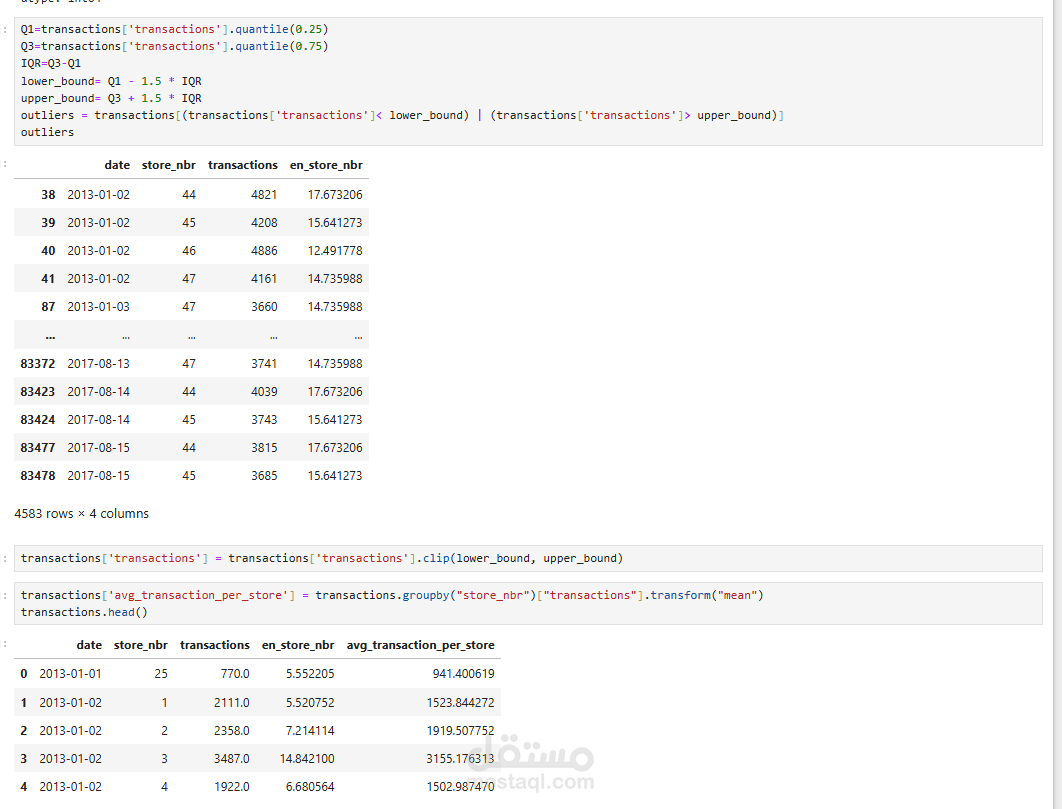This screenshot has height=809, width=1062.
Task: Click the avg_transaction_per_store groupby code cell
Action: point(528,604)
